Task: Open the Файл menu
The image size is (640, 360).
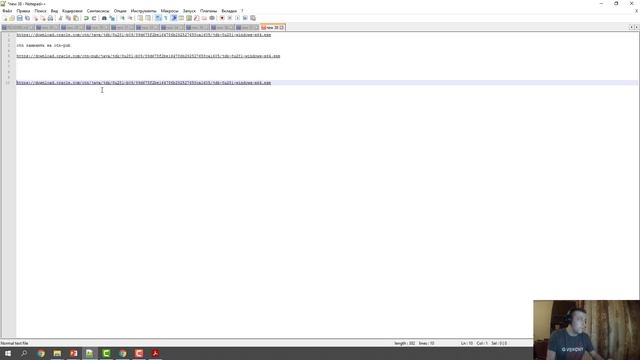Action: [7, 11]
